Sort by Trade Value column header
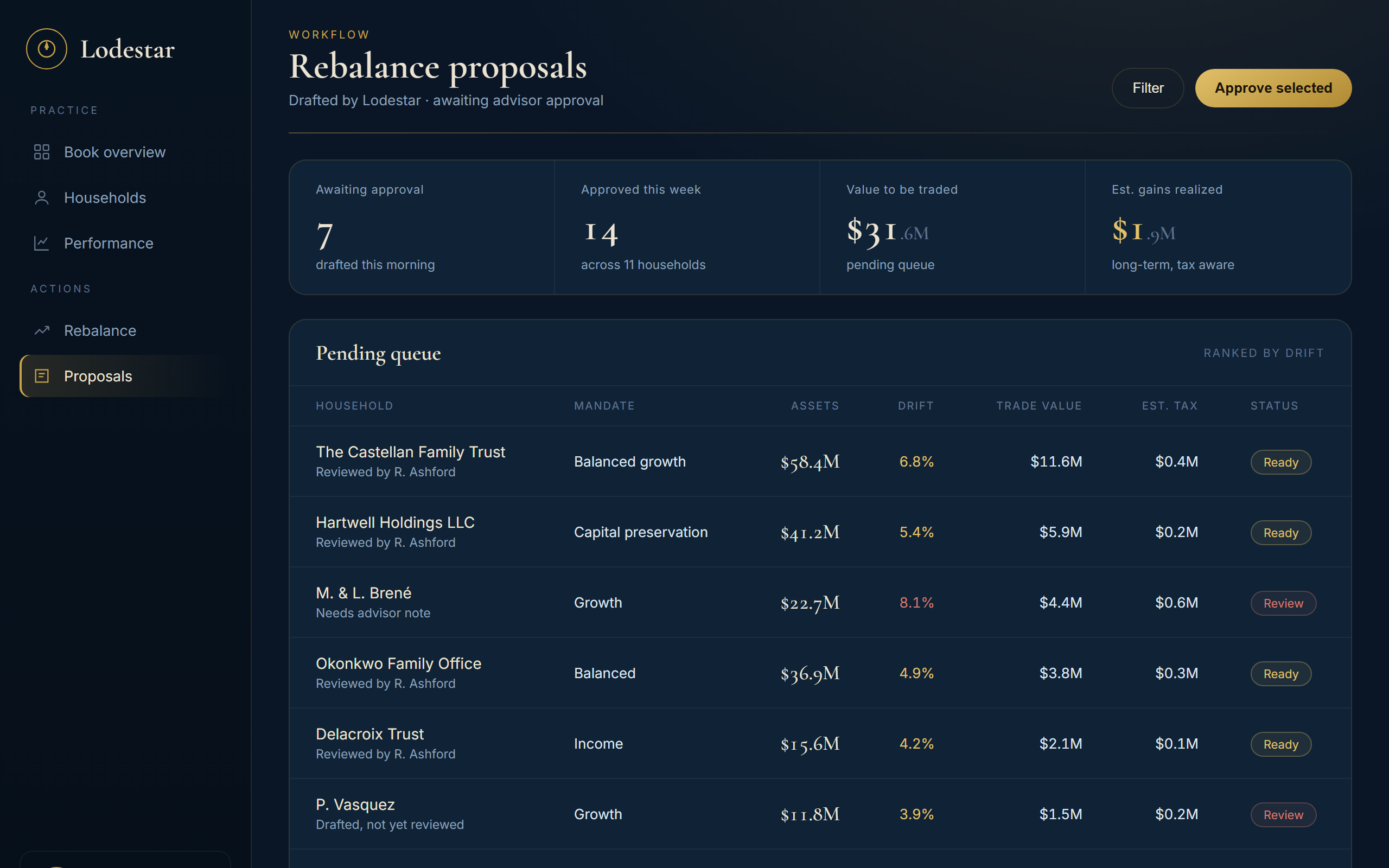This screenshot has height=868, width=1389. pyautogui.click(x=1039, y=406)
